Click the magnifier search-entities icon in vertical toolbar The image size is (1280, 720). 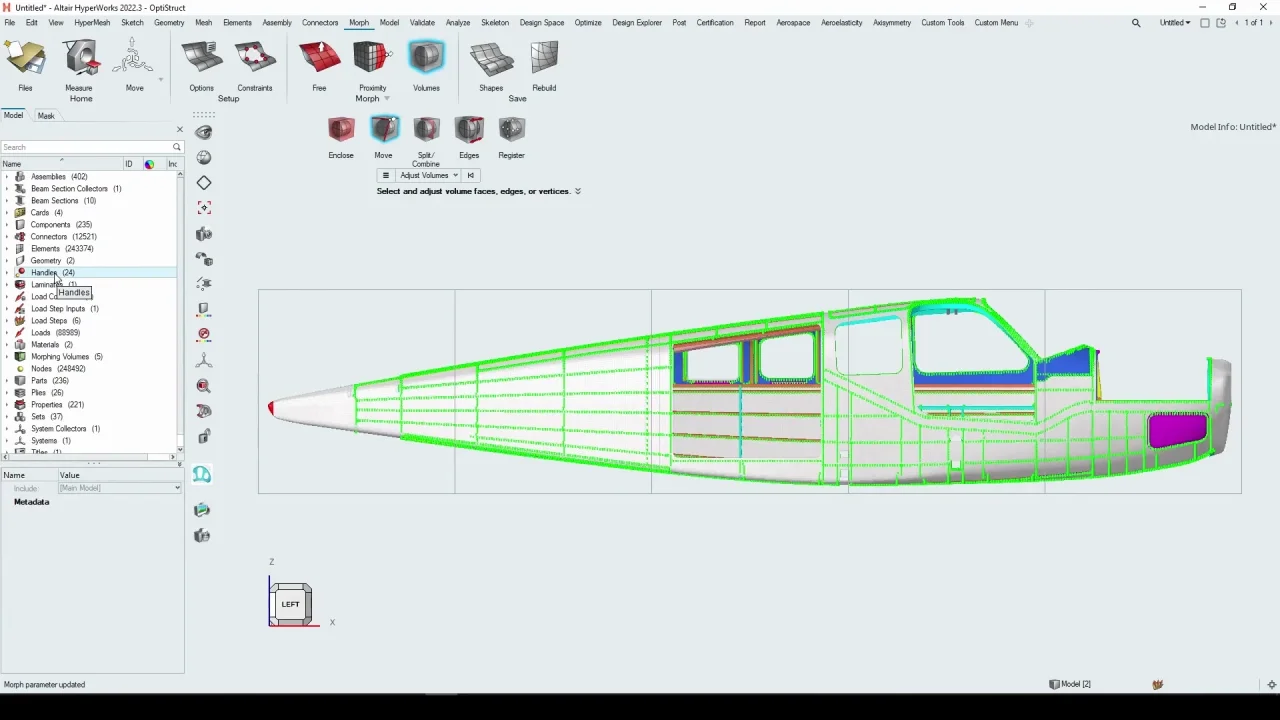204,386
